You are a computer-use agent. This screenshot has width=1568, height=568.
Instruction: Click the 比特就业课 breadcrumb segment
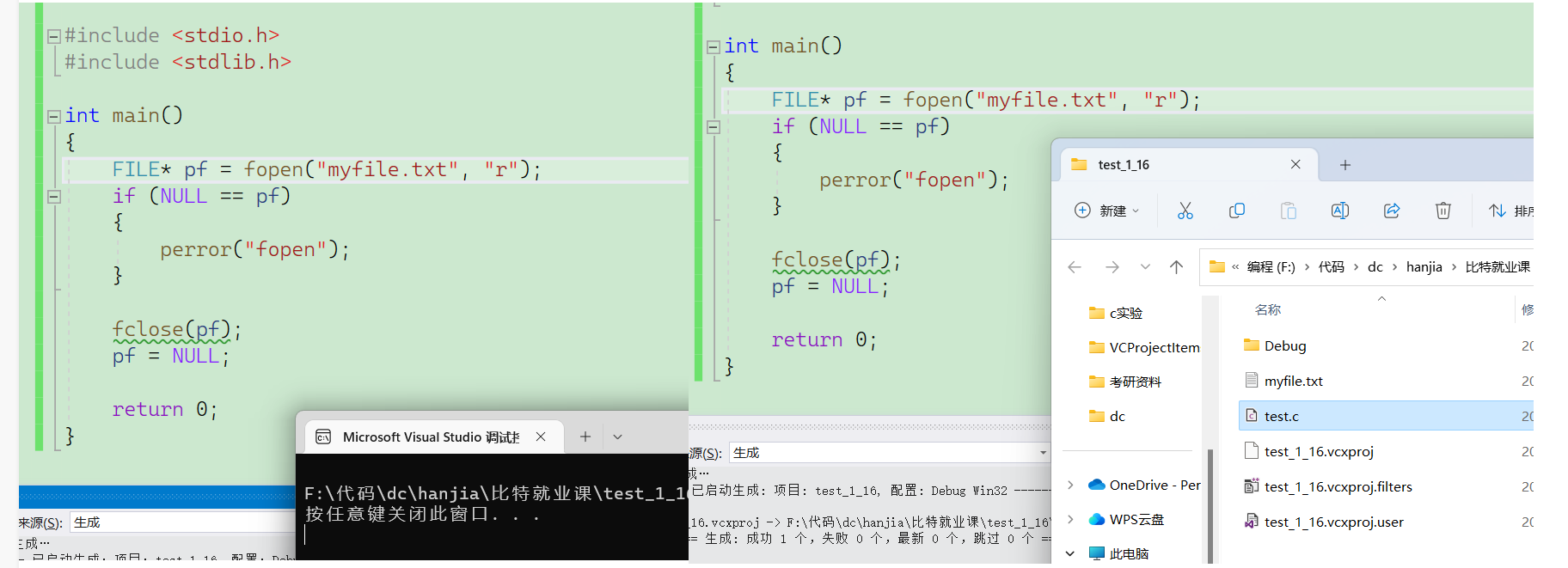[1498, 267]
